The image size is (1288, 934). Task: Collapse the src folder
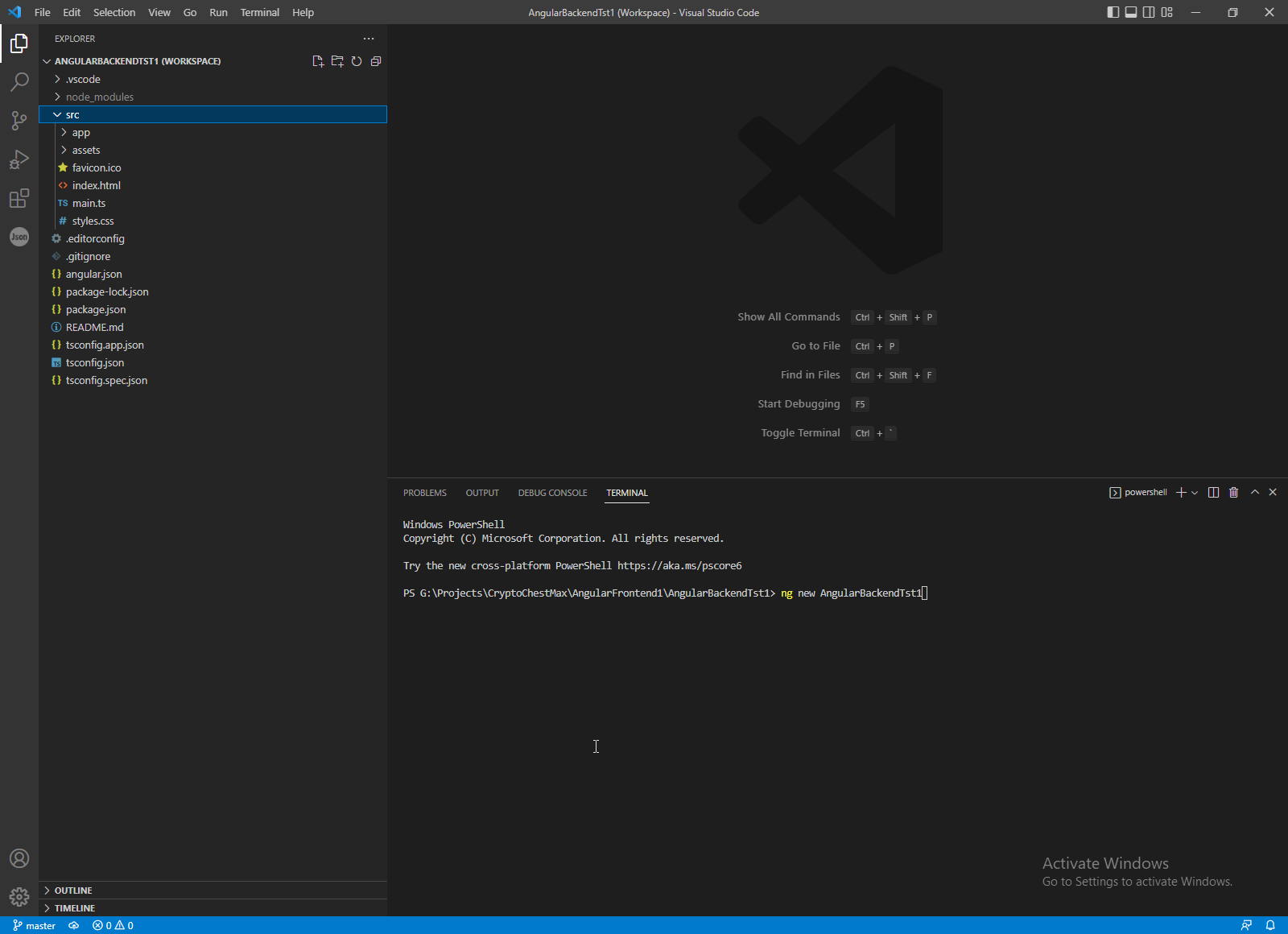(x=213, y=114)
